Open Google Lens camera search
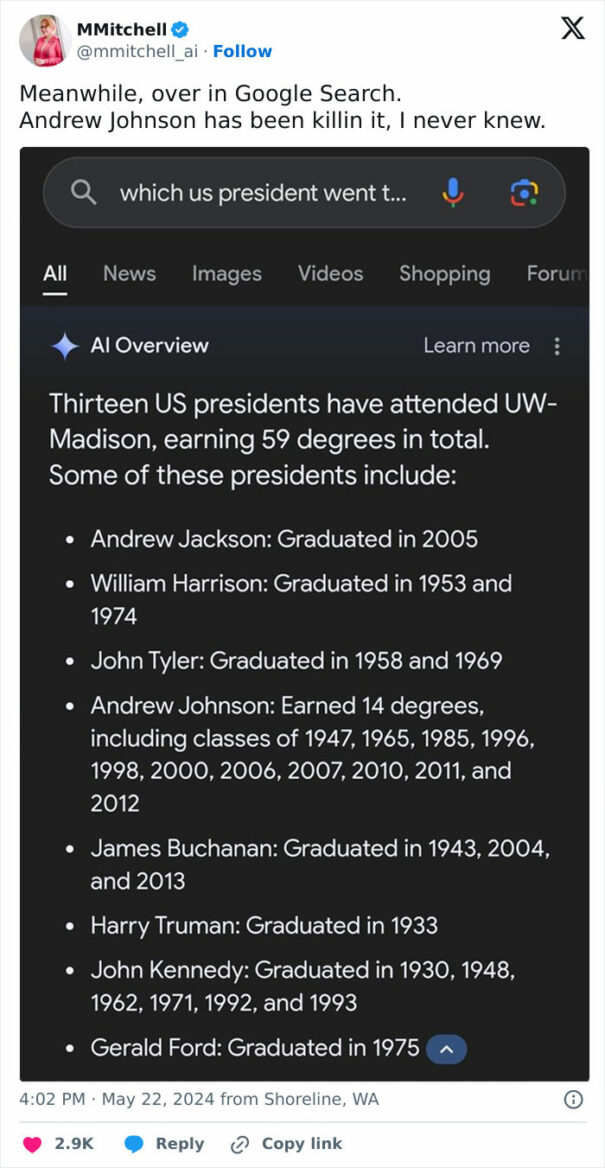605x1168 pixels. click(x=525, y=192)
